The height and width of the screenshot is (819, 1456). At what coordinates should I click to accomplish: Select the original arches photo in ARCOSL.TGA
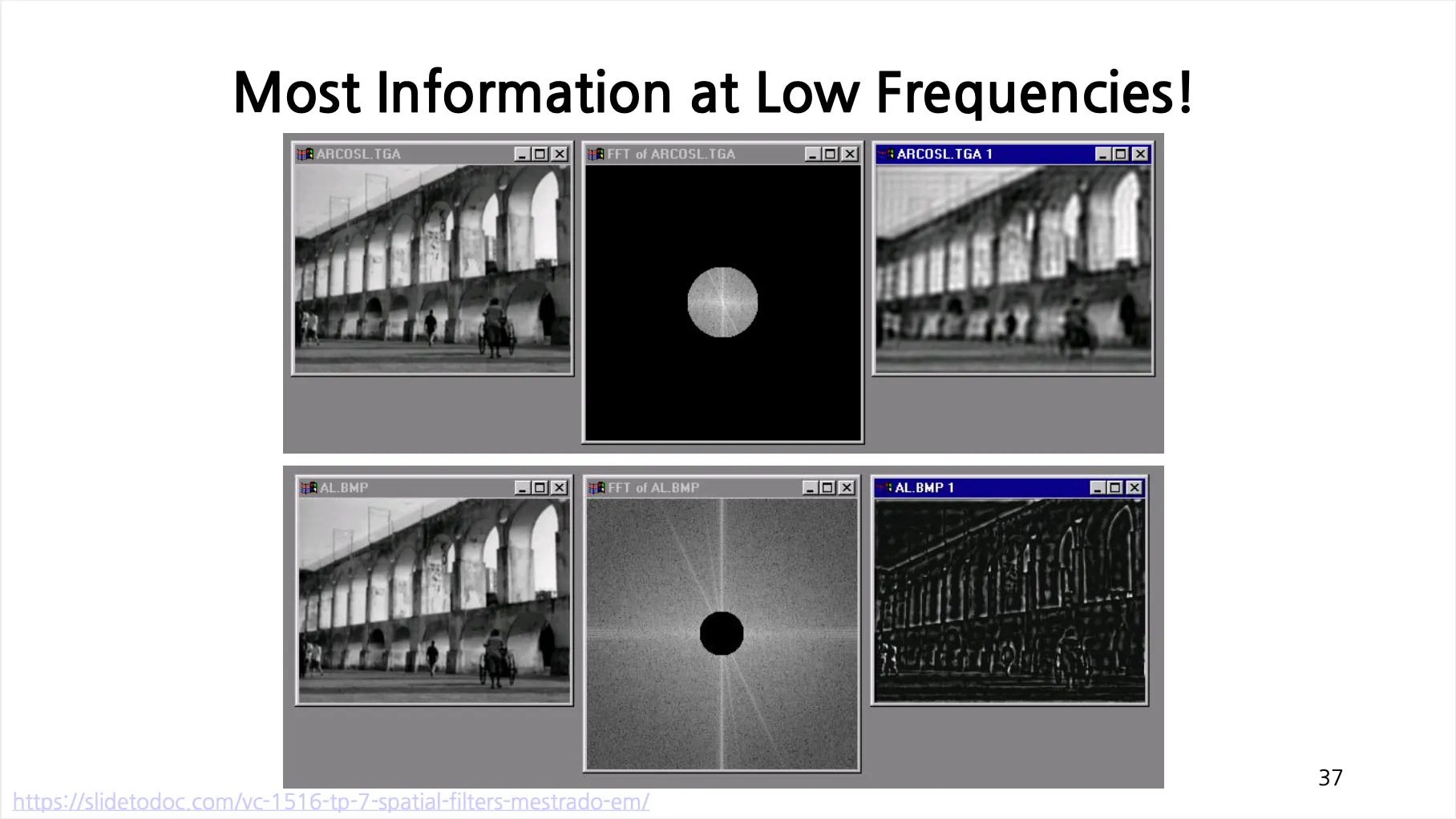[x=433, y=268]
